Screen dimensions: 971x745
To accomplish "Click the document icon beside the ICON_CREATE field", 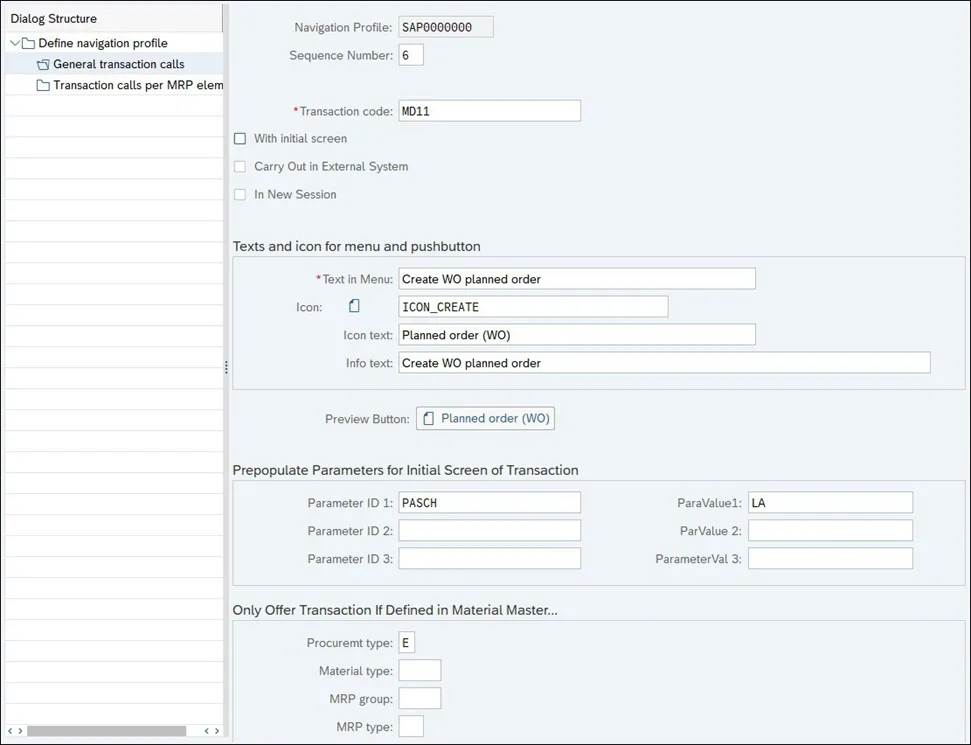I will (x=354, y=307).
